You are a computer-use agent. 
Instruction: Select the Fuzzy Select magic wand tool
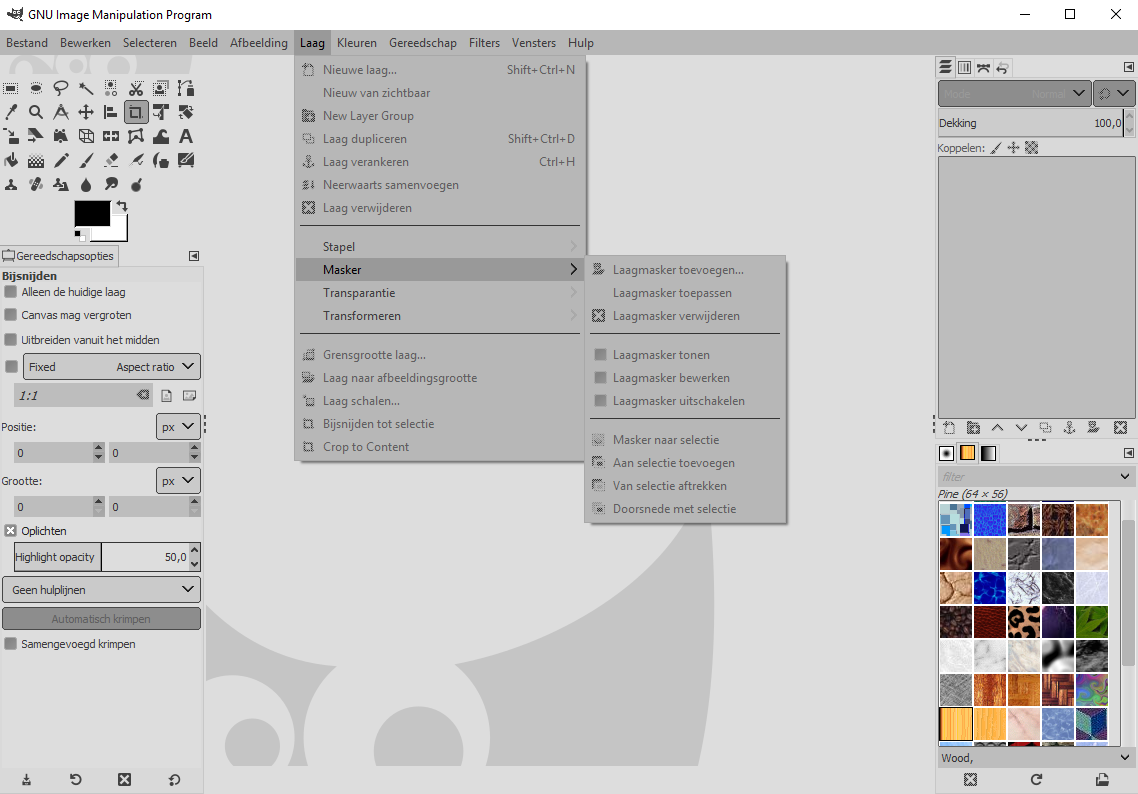pos(86,88)
